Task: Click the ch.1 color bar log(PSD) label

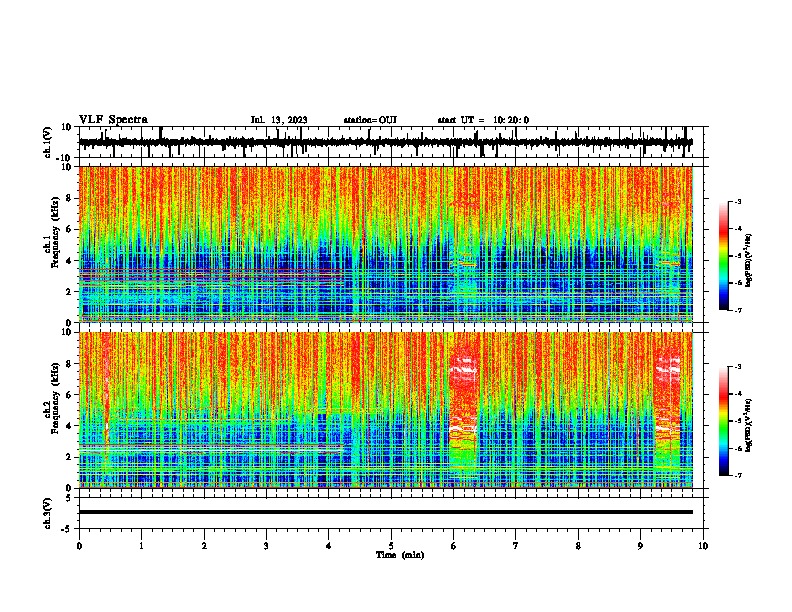Action: pos(749,260)
